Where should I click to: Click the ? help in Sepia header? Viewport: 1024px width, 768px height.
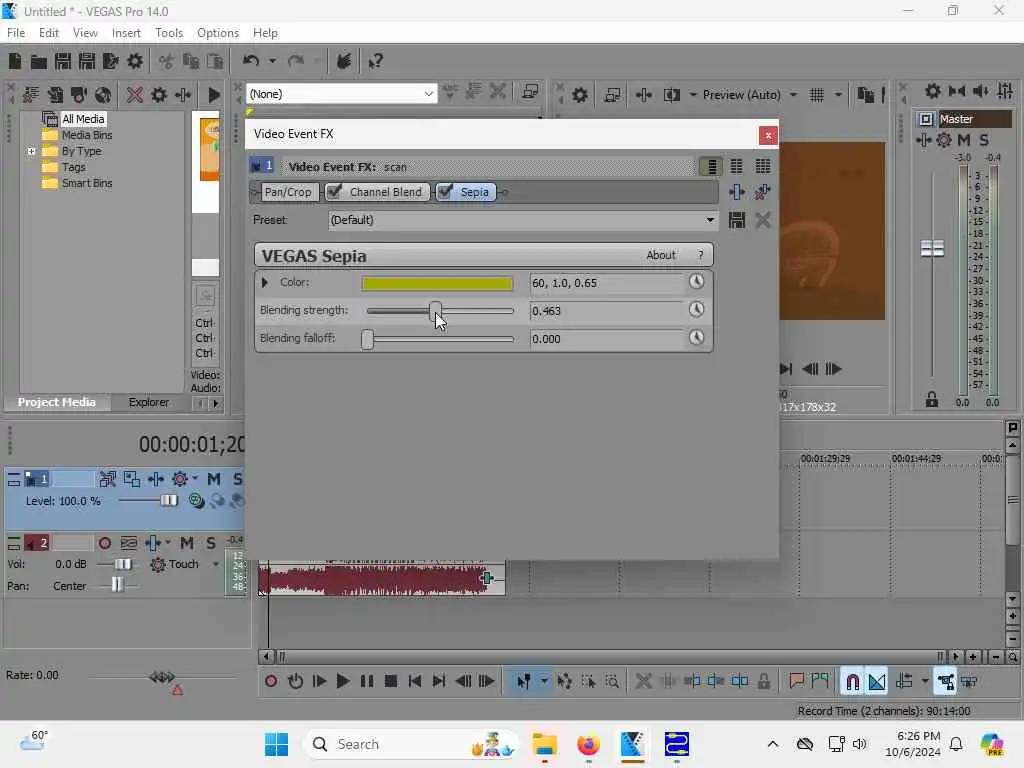(x=701, y=255)
